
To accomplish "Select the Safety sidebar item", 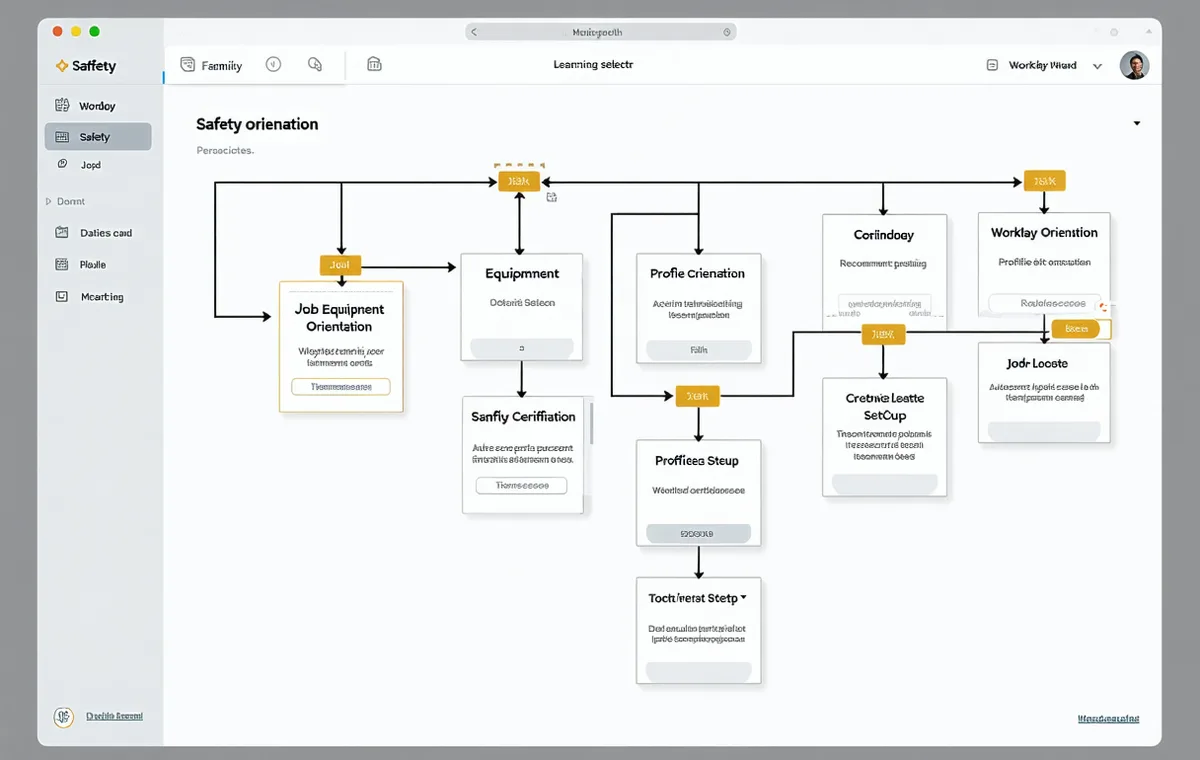I will click(x=98, y=137).
